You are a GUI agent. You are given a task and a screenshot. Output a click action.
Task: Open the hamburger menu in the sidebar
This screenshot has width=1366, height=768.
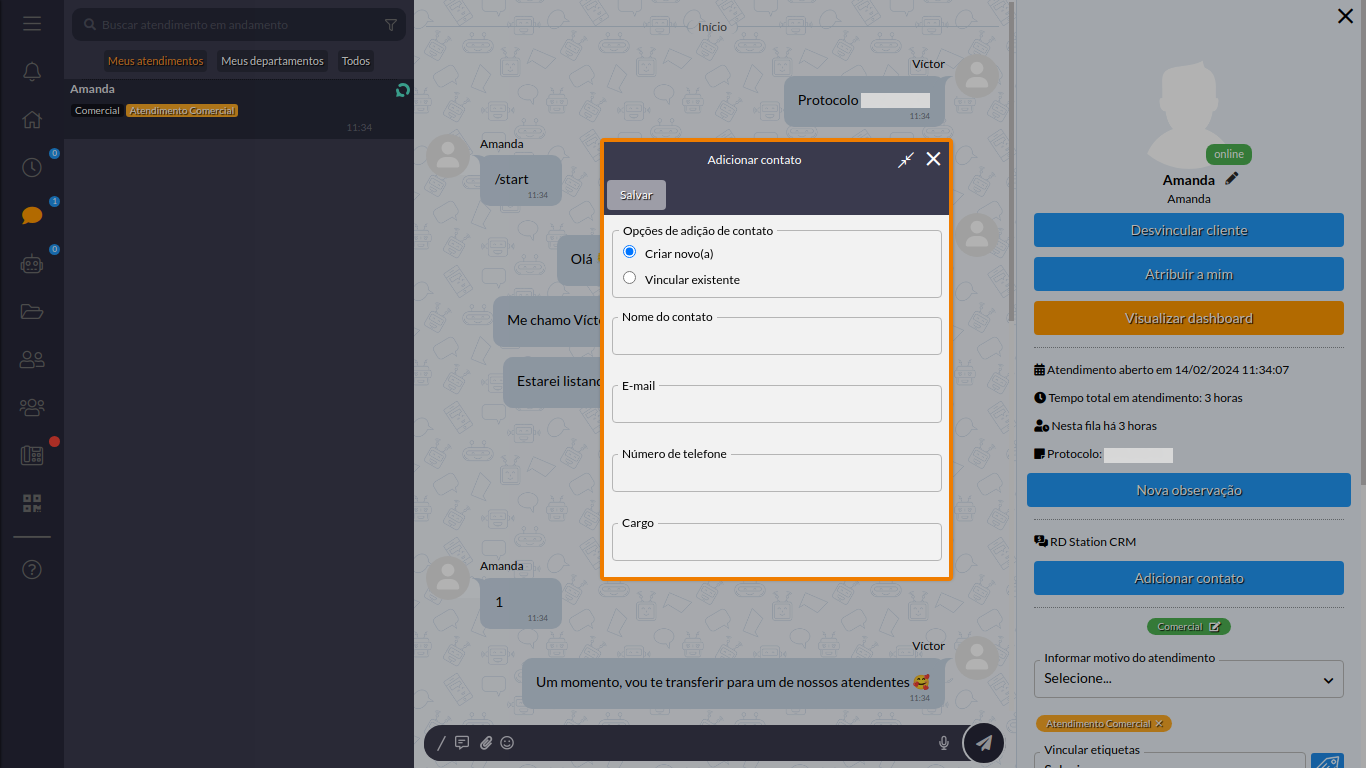(x=32, y=23)
